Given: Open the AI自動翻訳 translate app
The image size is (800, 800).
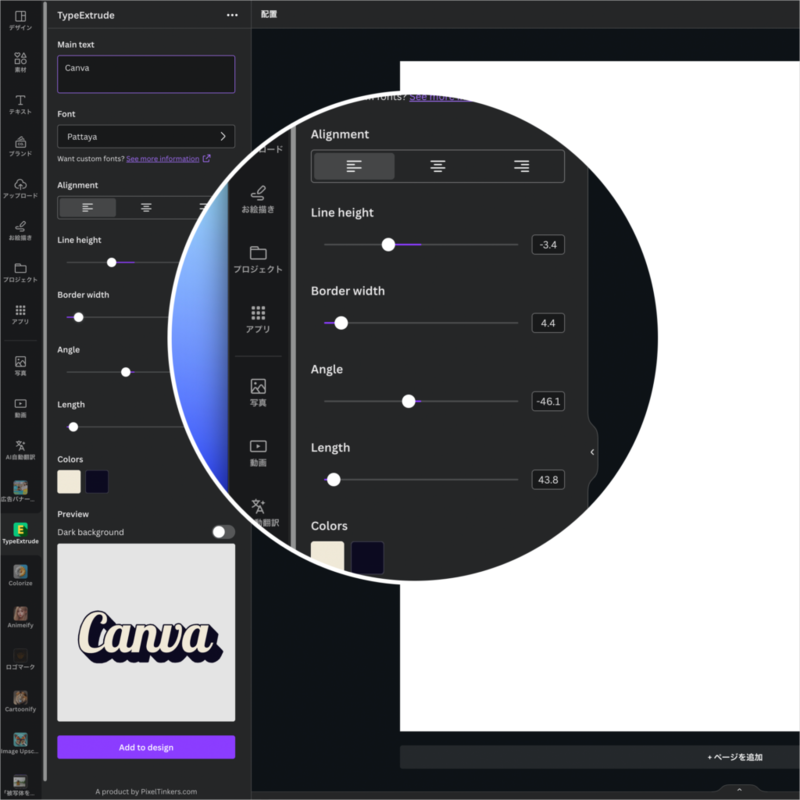Looking at the screenshot, I should click(20, 449).
